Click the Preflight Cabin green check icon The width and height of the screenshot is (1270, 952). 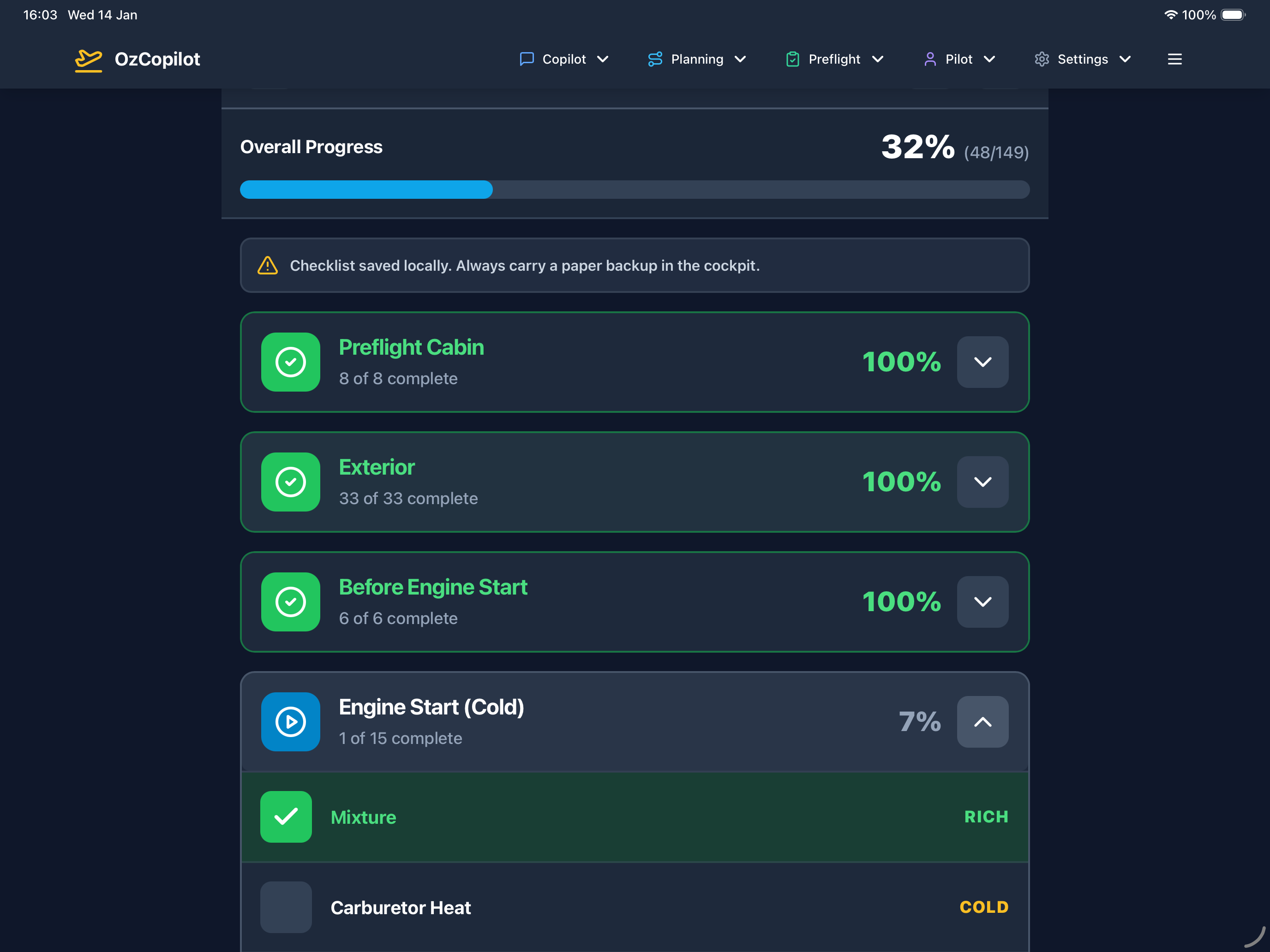click(x=291, y=362)
